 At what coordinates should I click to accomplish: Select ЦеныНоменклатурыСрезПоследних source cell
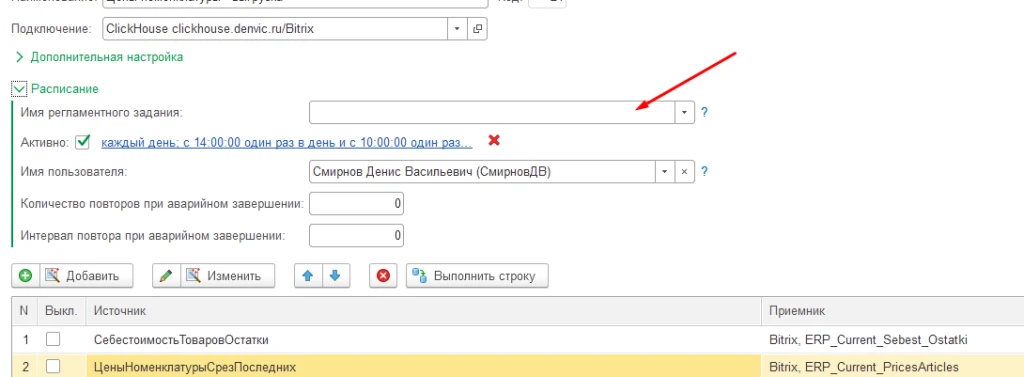coord(424,366)
